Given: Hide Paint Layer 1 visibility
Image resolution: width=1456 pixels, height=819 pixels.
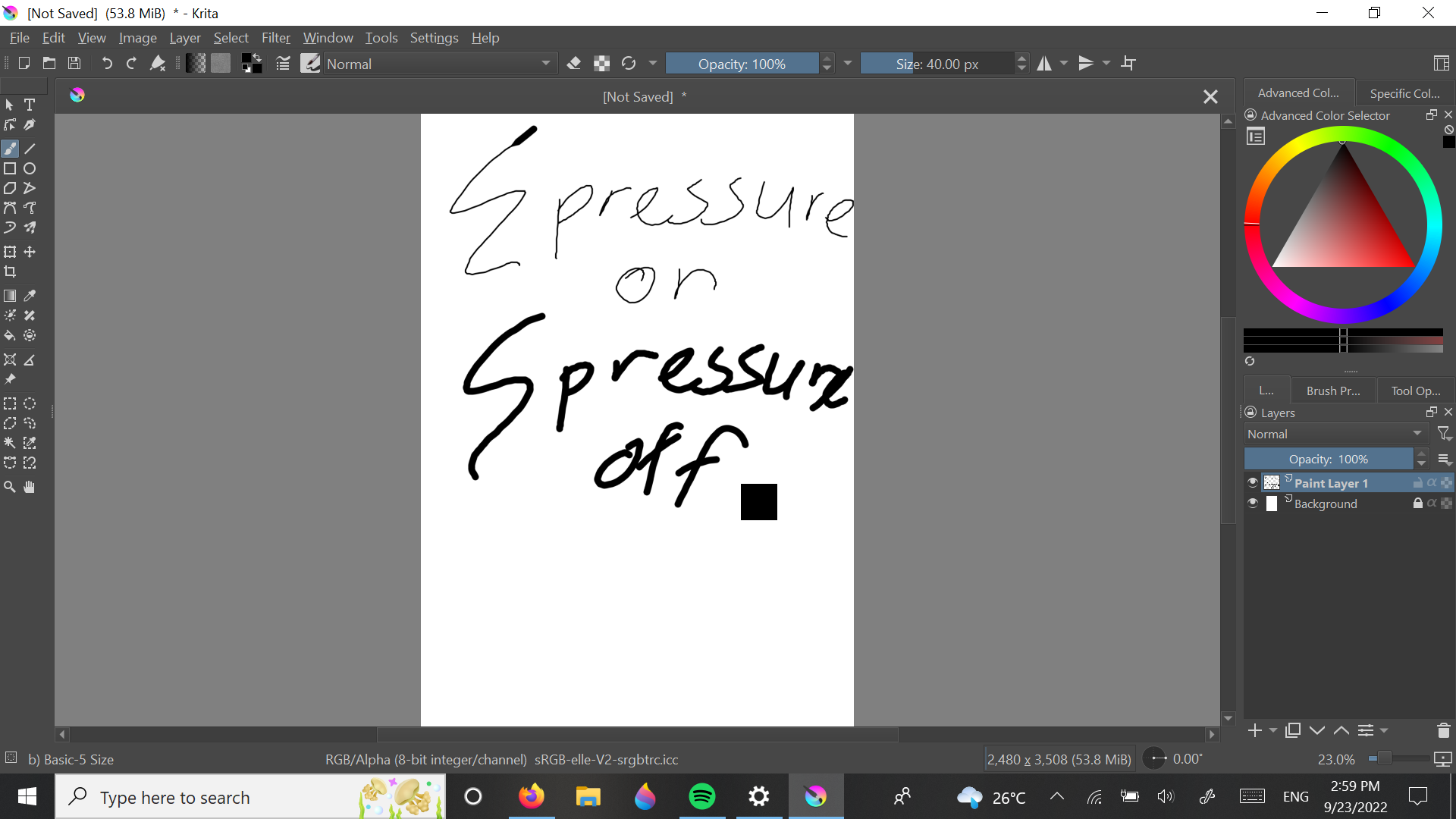Looking at the screenshot, I should [x=1253, y=482].
